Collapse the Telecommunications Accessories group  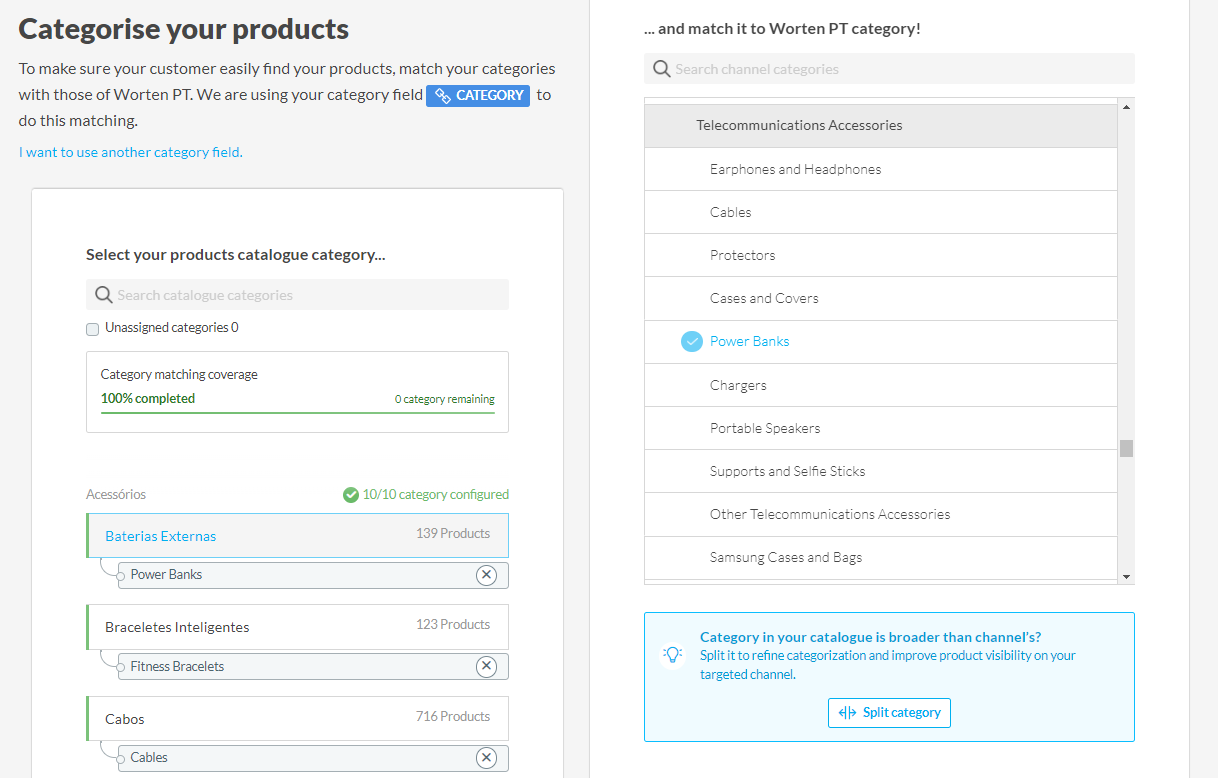click(x=799, y=126)
